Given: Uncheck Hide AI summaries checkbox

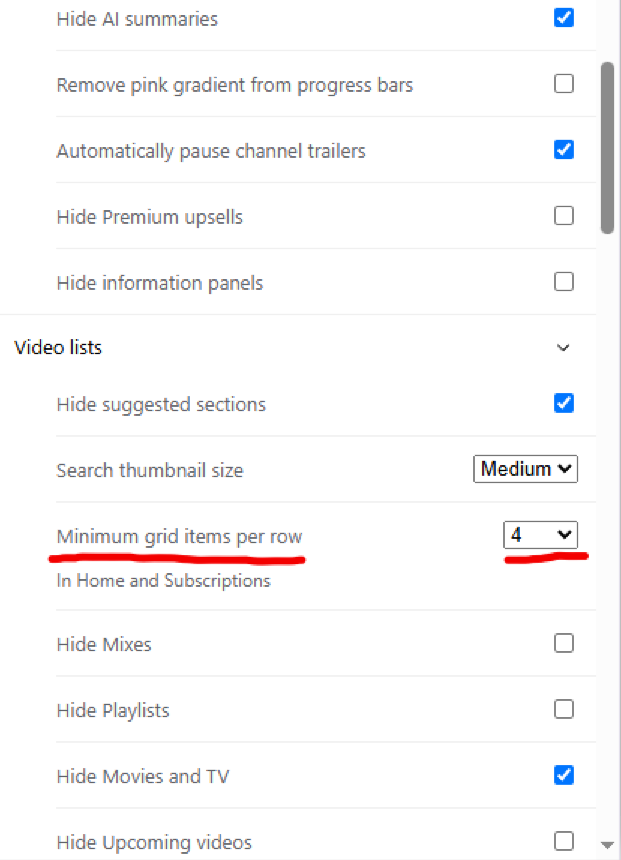Looking at the screenshot, I should pyautogui.click(x=564, y=18).
